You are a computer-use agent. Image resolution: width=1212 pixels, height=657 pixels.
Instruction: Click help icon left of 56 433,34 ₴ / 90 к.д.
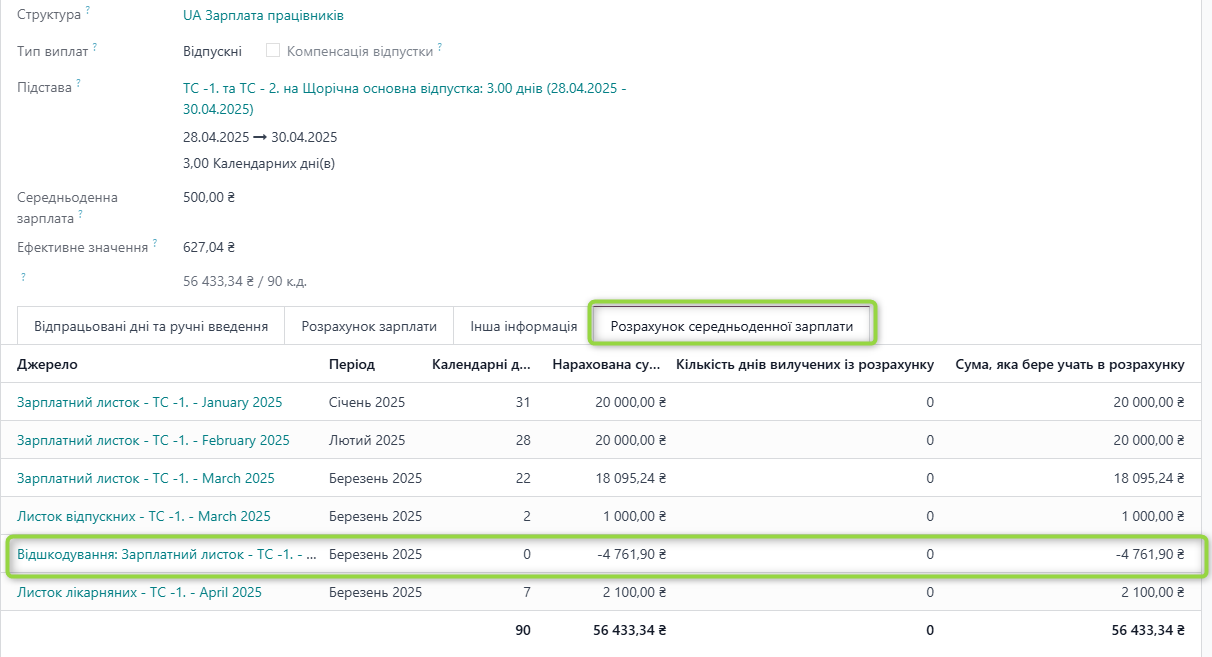click(23, 276)
